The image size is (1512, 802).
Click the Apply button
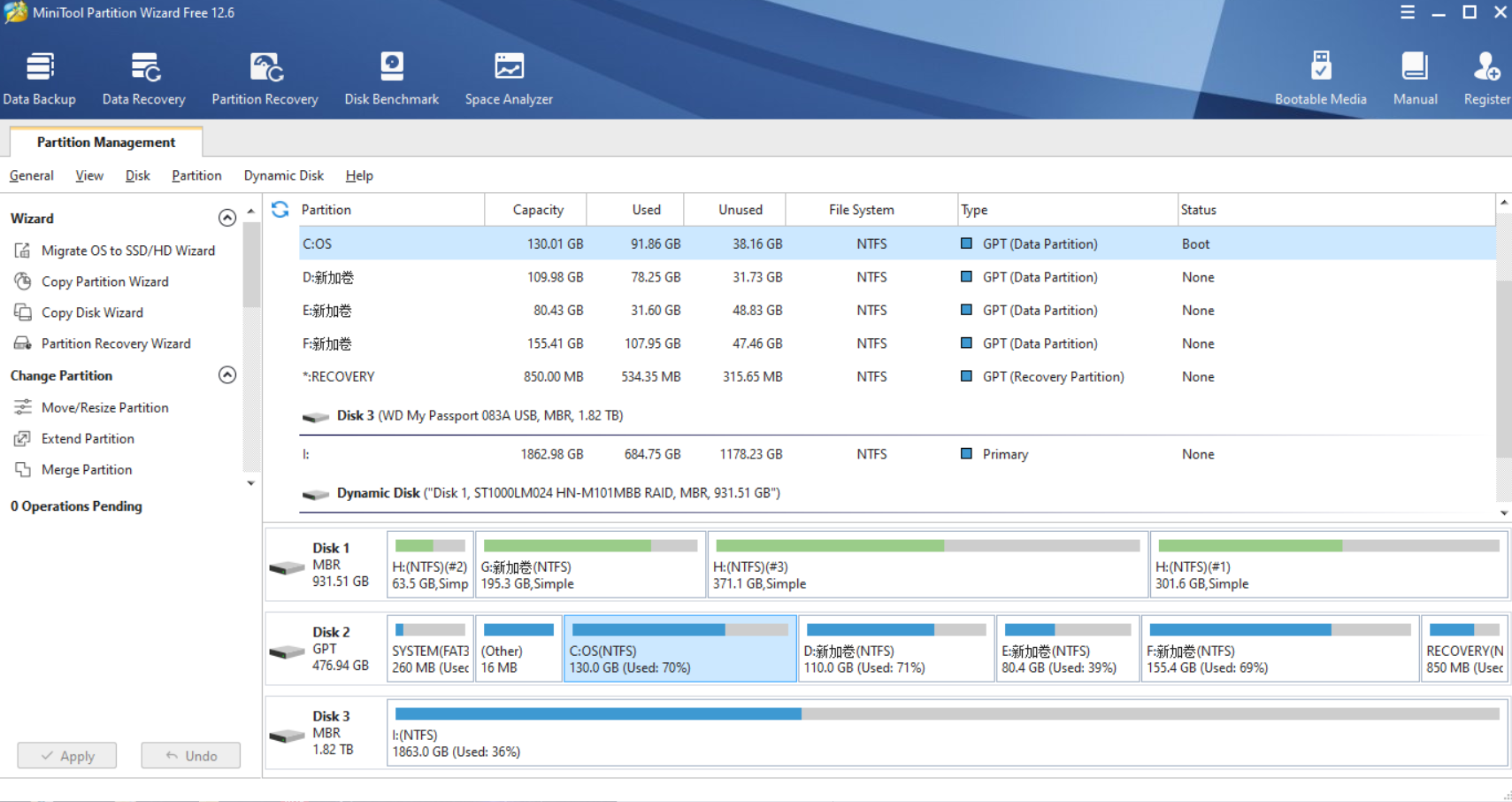[x=67, y=756]
